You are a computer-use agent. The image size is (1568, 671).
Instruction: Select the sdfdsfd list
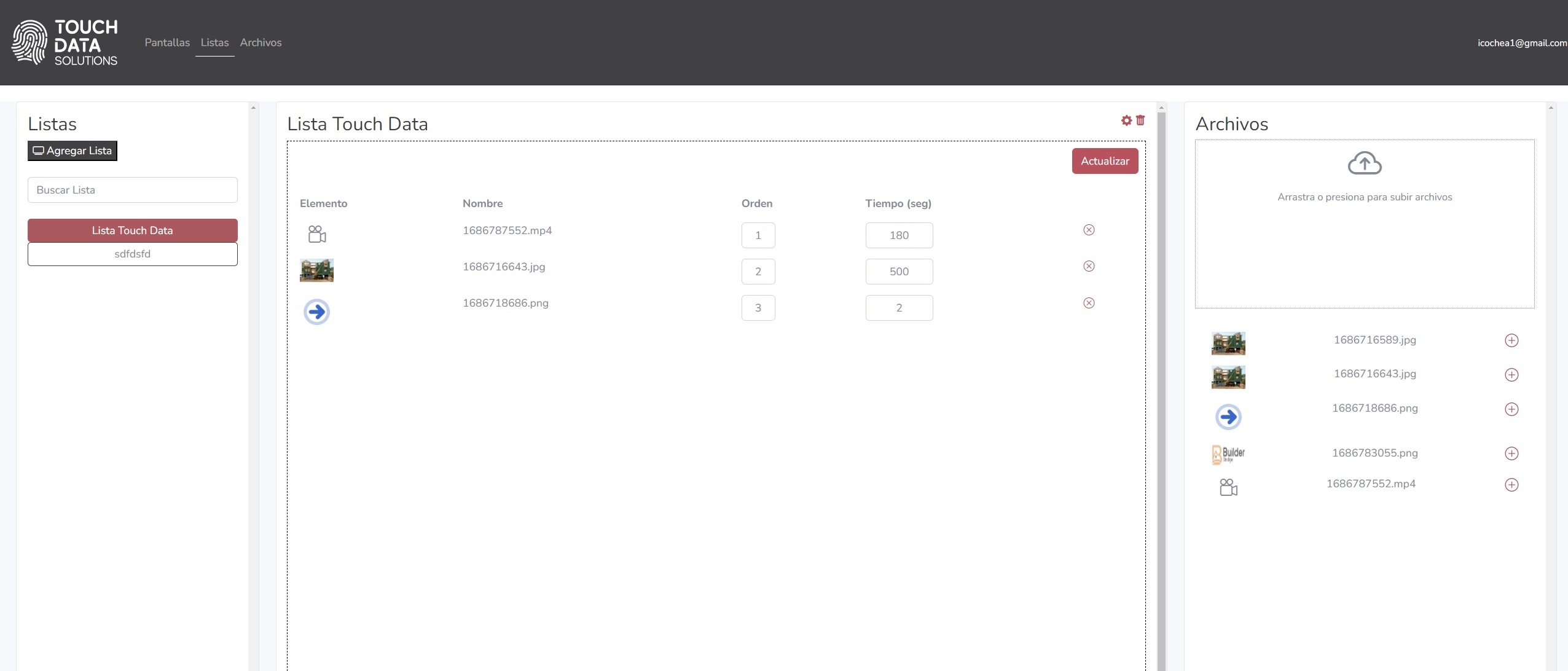(x=133, y=254)
